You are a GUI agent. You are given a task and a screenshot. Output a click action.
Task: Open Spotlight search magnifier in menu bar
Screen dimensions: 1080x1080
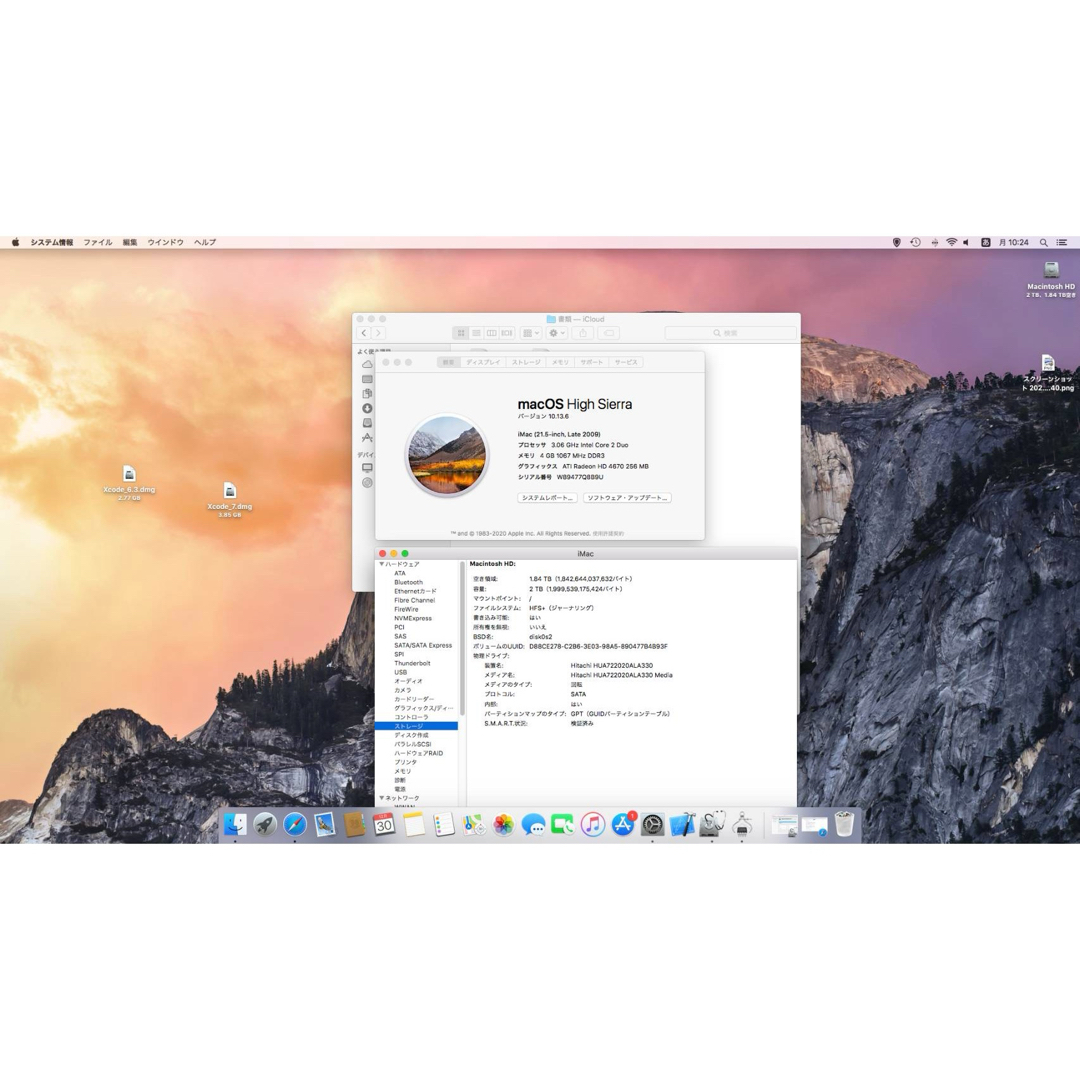pos(1043,242)
